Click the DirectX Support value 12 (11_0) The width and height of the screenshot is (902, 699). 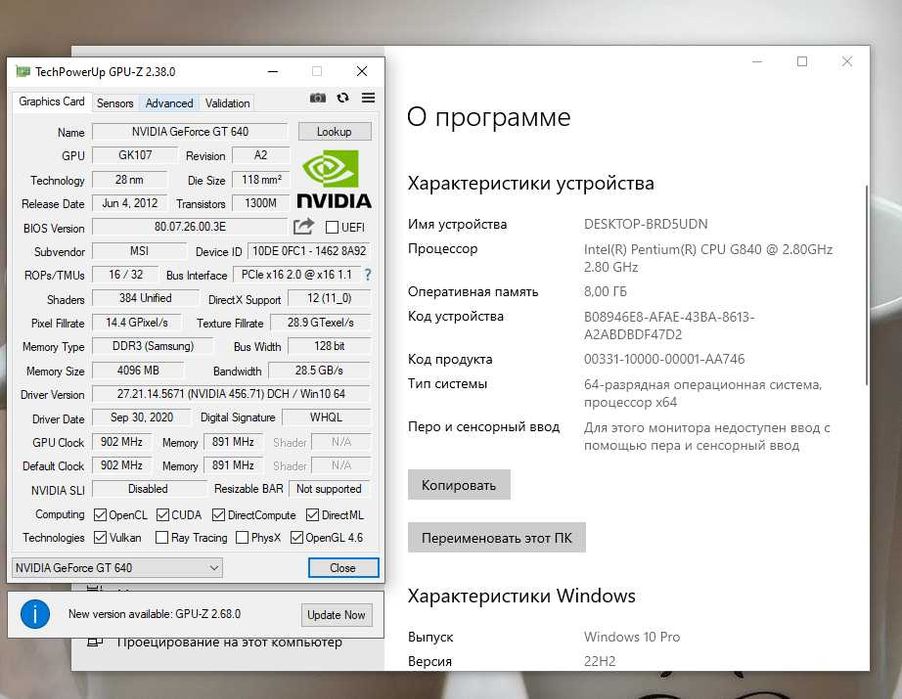pyautogui.click(x=330, y=298)
